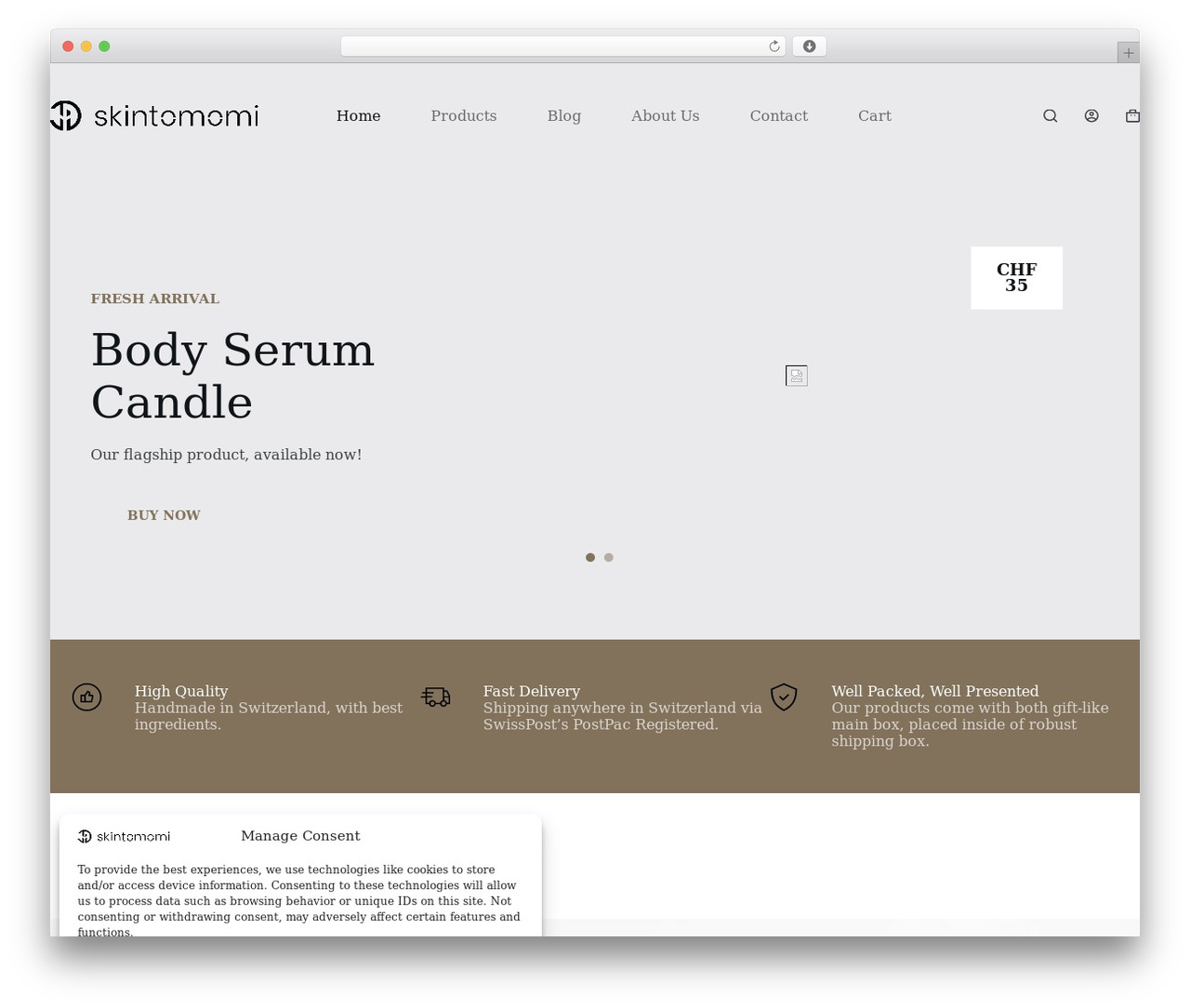
Task: Select the second slider dot
Action: 609,557
